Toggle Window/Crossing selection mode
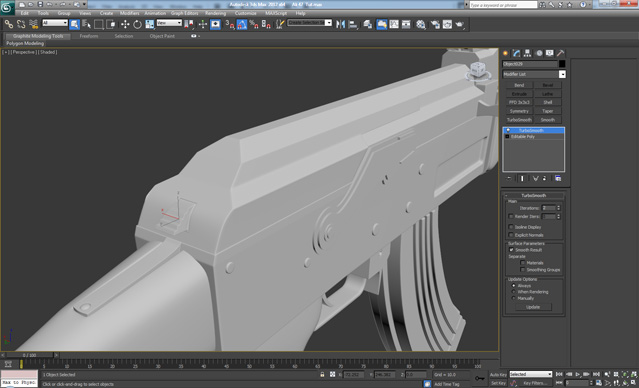Image resolution: width=639 pixels, height=388 pixels. [111, 24]
